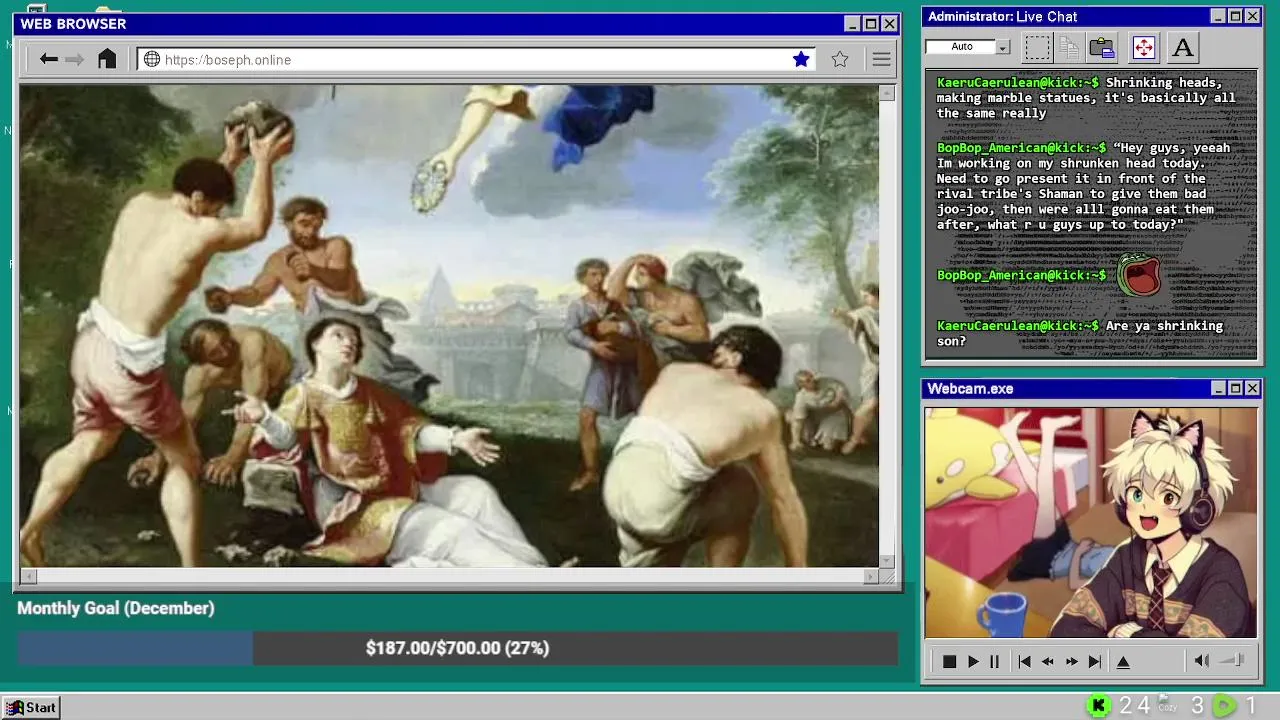
Task: Click the webcam avatar video
Action: pyautogui.click(x=1090, y=522)
